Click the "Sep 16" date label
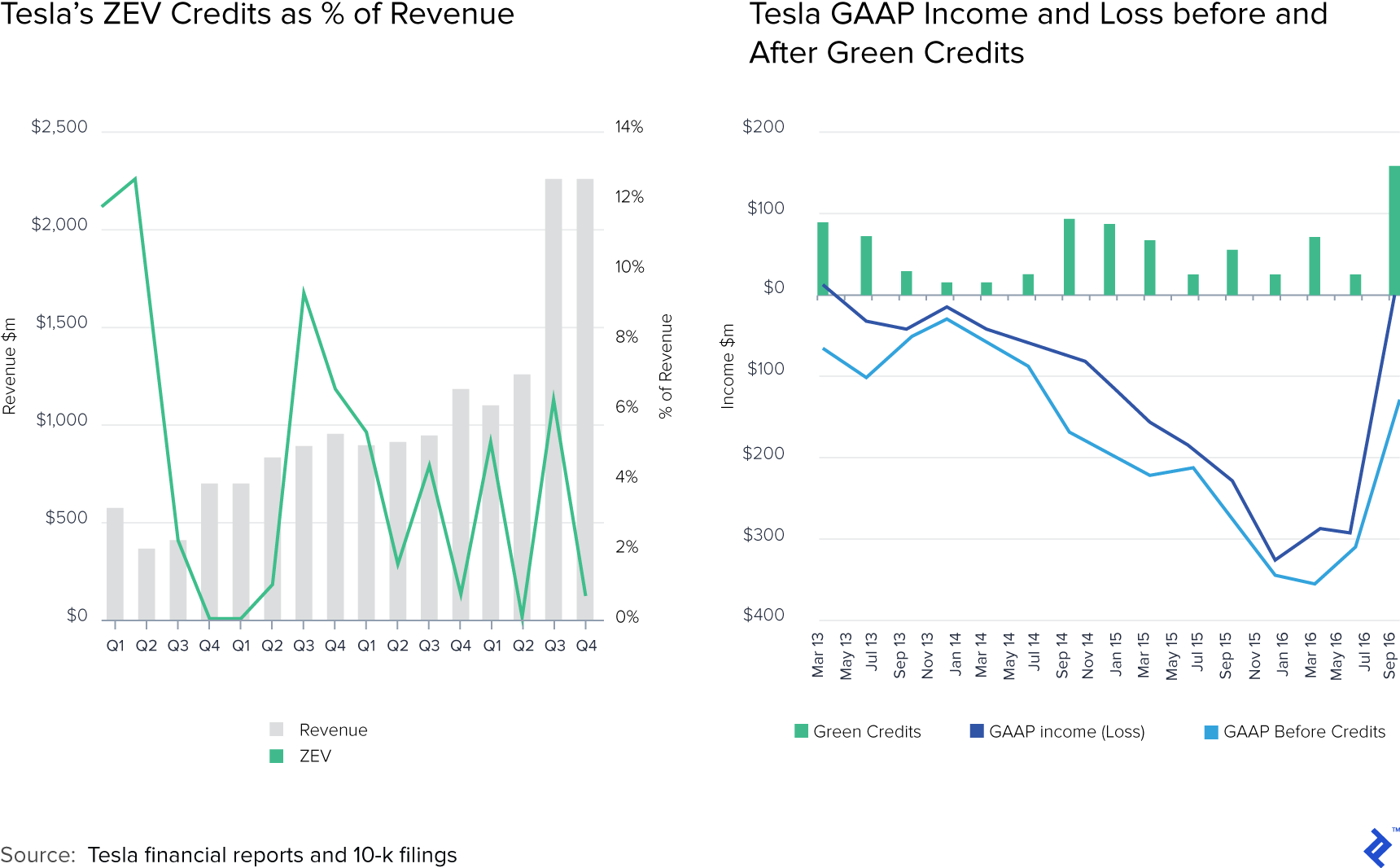The width and height of the screenshot is (1400, 868). click(1390, 655)
